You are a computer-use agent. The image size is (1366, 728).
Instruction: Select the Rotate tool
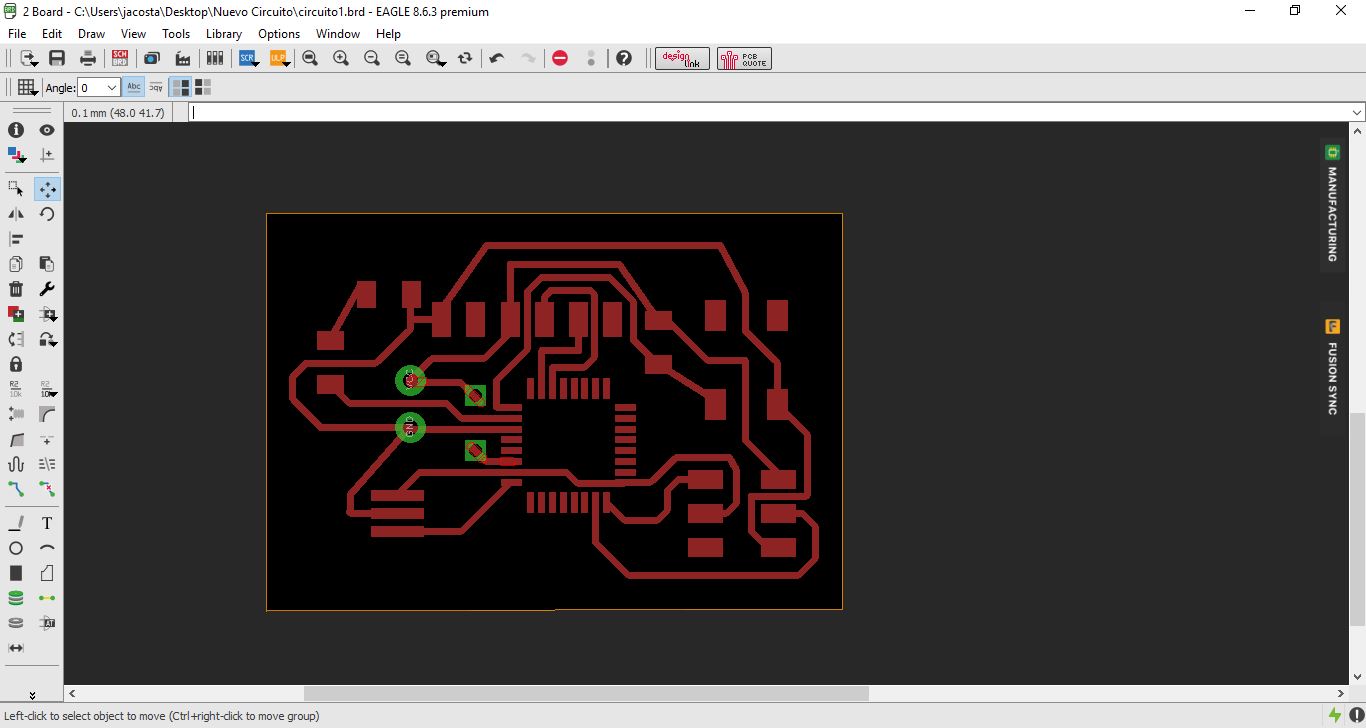point(47,214)
